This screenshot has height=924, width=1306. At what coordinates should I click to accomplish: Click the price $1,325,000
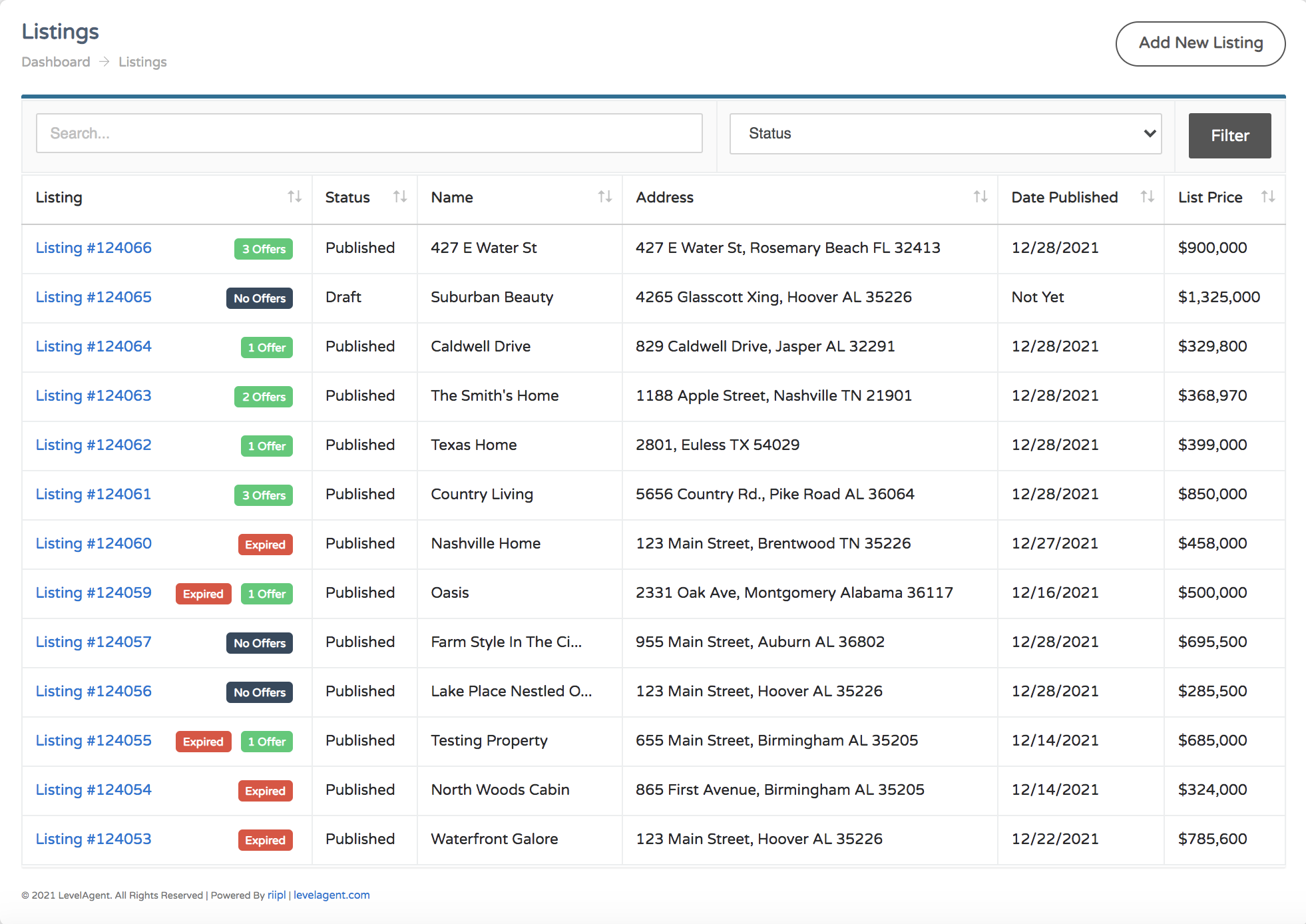pyautogui.click(x=1219, y=297)
